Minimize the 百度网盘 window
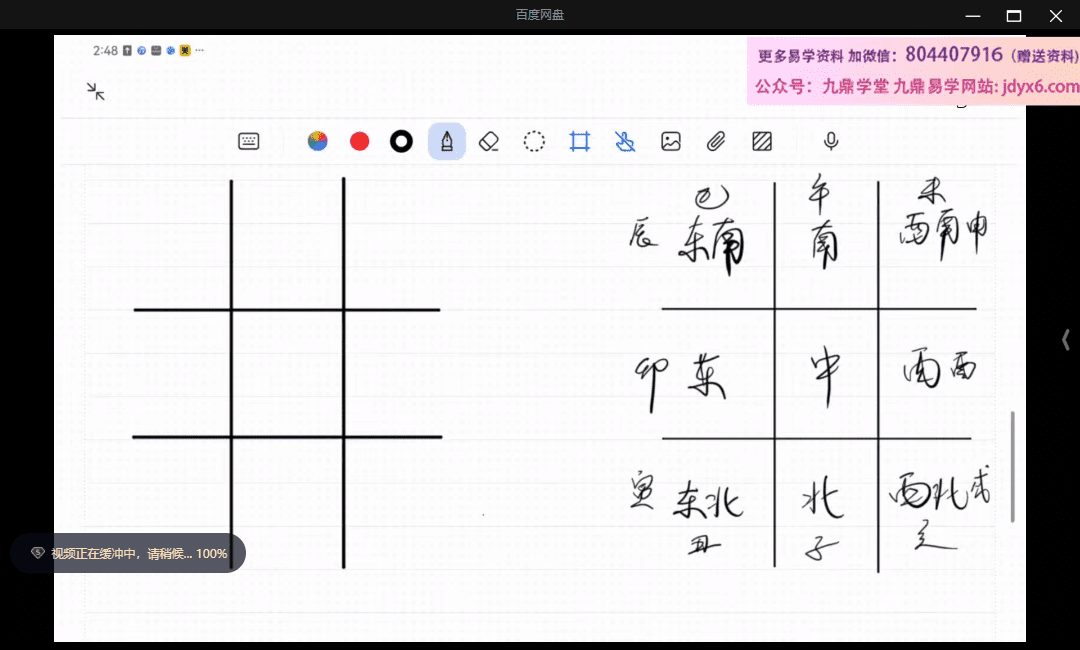 click(x=971, y=15)
